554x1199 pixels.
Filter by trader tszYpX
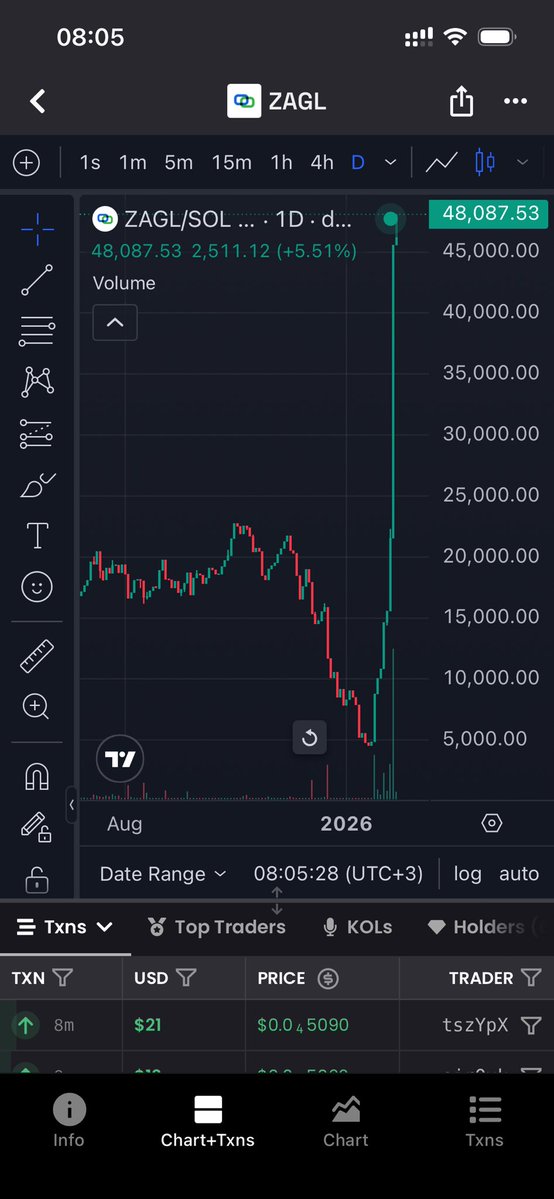(x=531, y=1025)
